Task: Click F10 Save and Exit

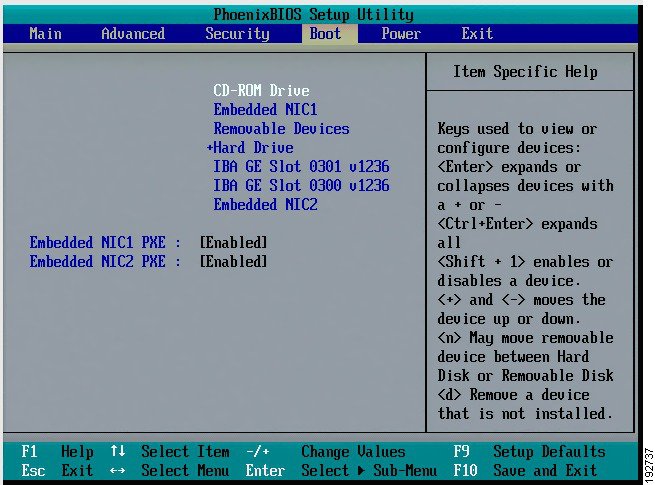Action: 526,471
